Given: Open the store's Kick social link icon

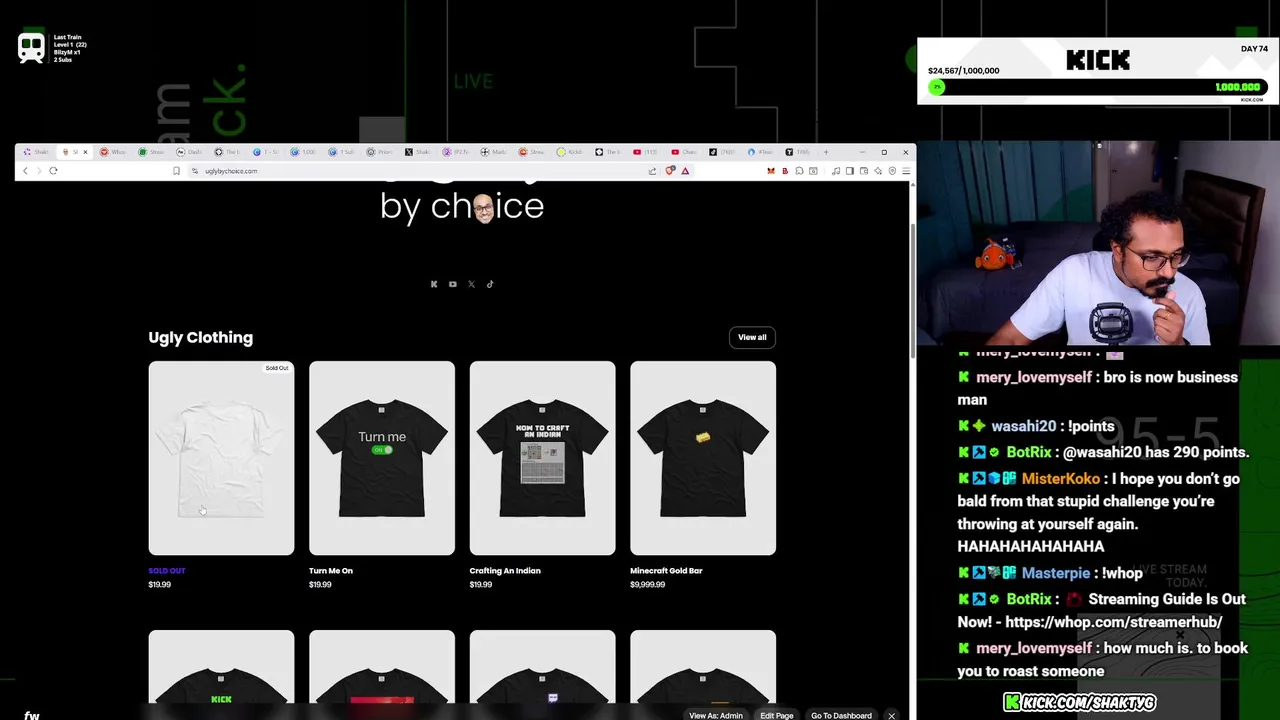Looking at the screenshot, I should (x=434, y=284).
